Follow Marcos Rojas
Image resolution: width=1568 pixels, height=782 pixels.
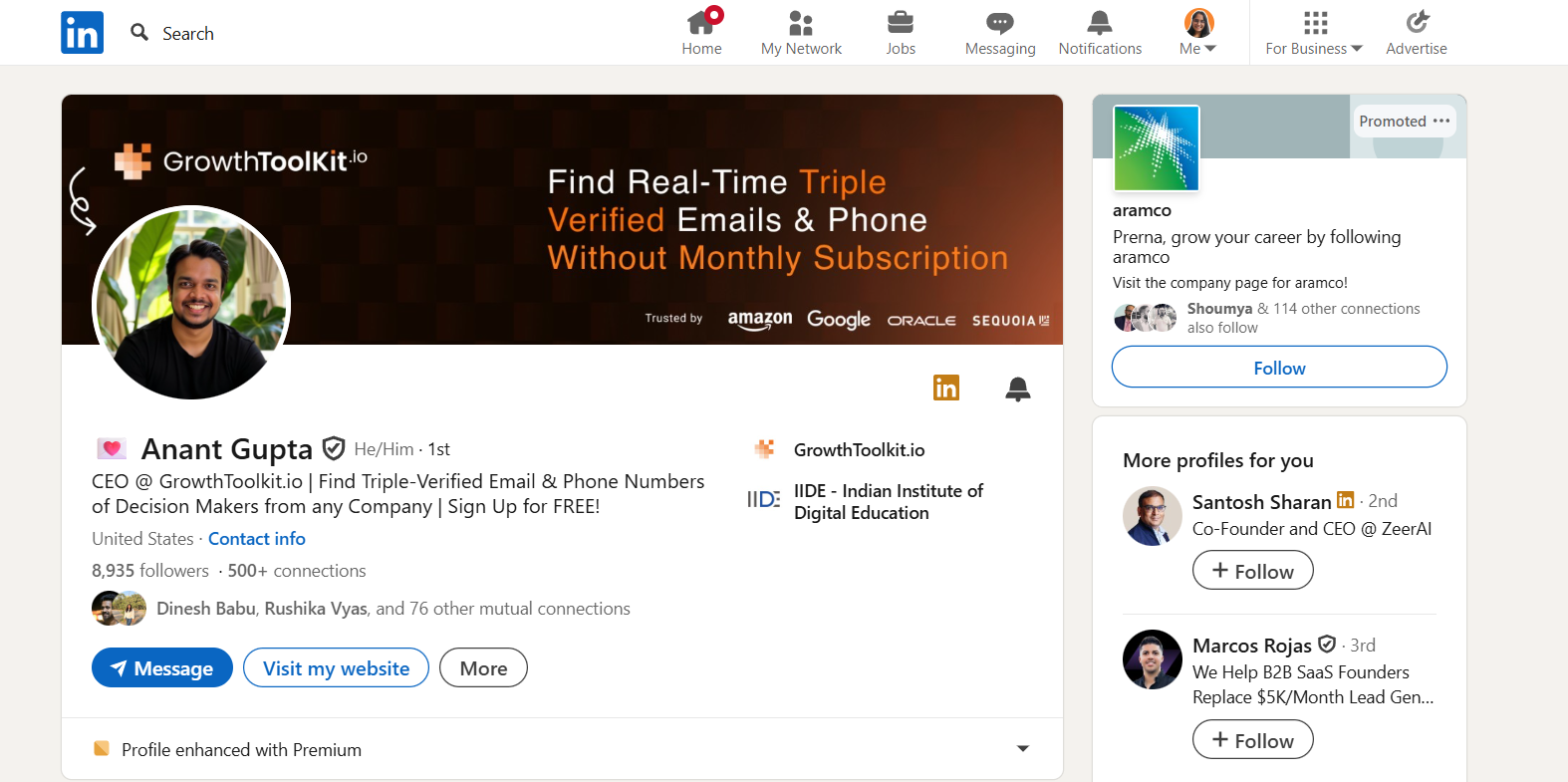point(1252,740)
